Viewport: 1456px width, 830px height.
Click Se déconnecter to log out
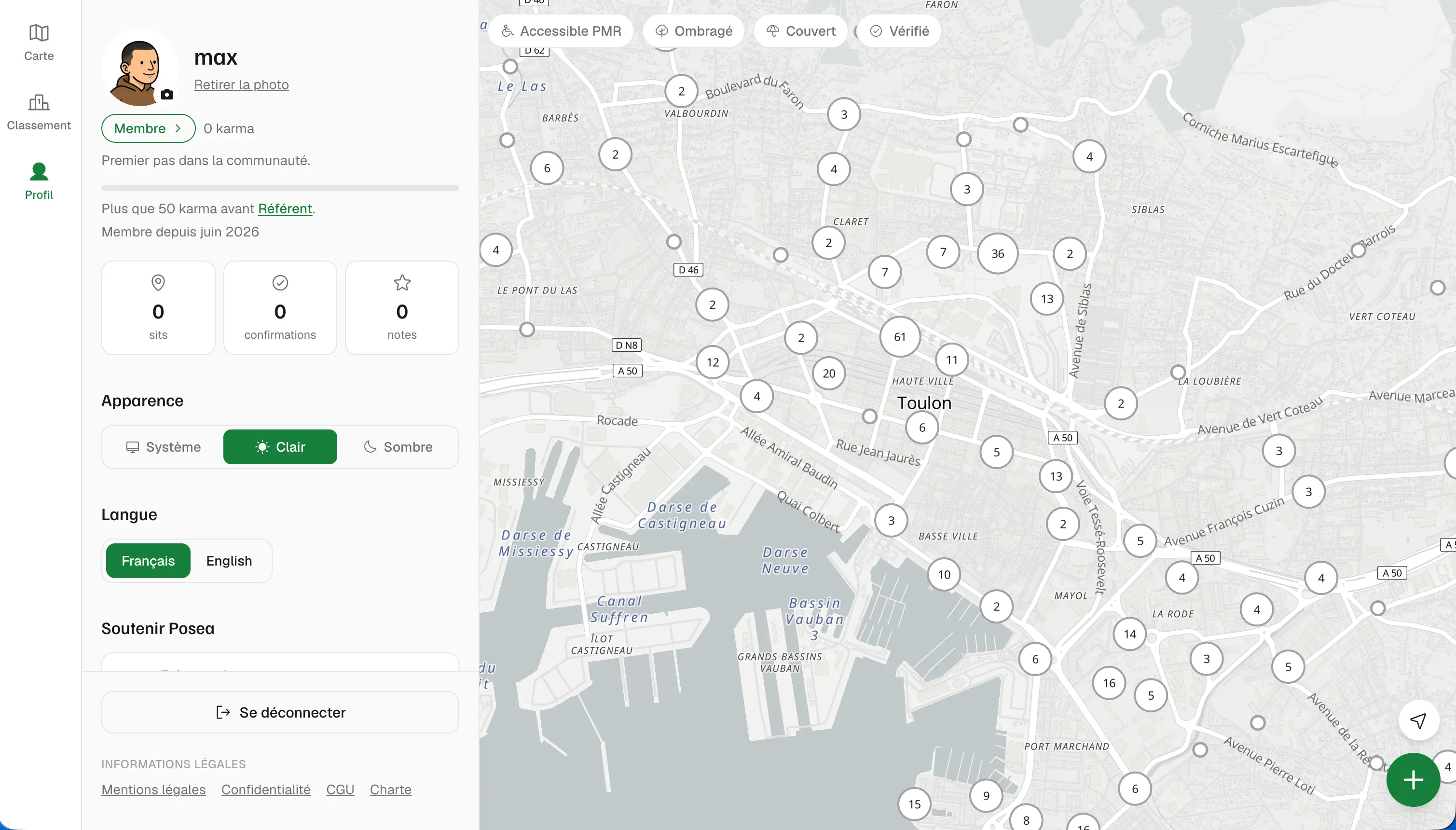coord(280,713)
